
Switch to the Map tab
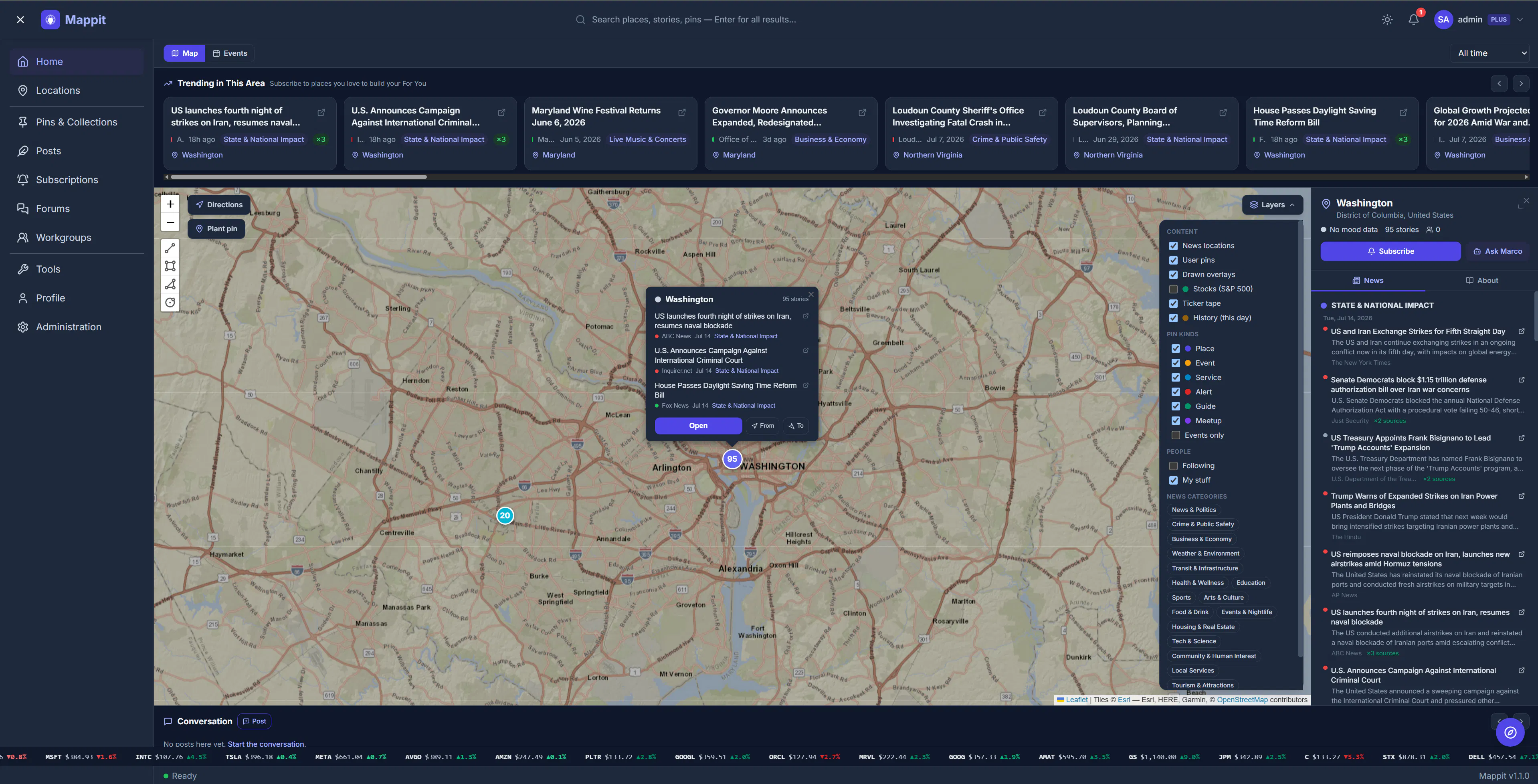pyautogui.click(x=184, y=53)
